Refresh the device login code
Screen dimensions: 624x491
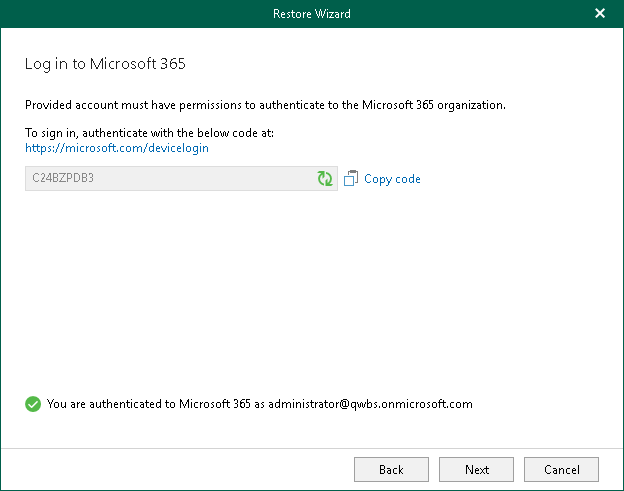[325, 179]
